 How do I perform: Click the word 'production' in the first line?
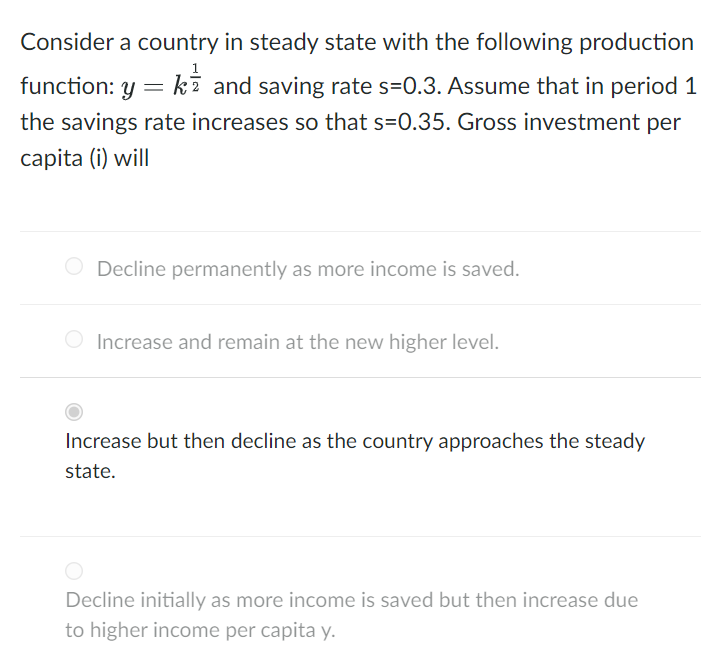[636, 43]
